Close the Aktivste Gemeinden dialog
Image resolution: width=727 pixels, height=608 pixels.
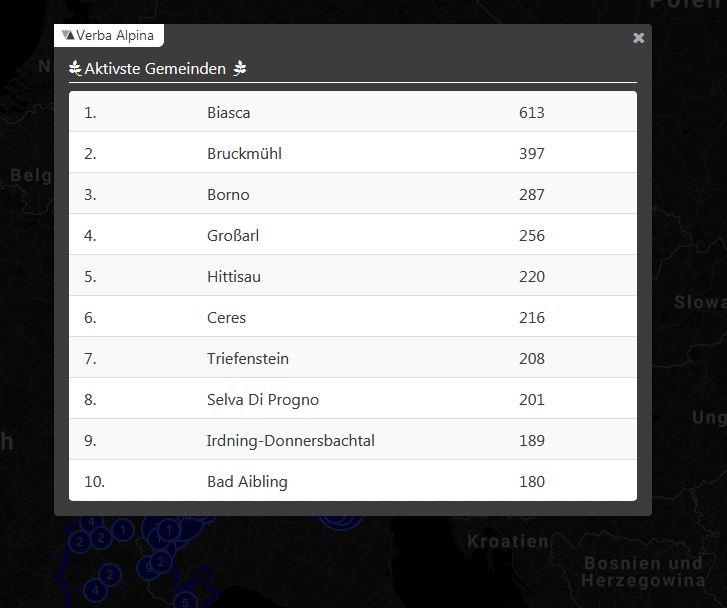click(x=639, y=38)
